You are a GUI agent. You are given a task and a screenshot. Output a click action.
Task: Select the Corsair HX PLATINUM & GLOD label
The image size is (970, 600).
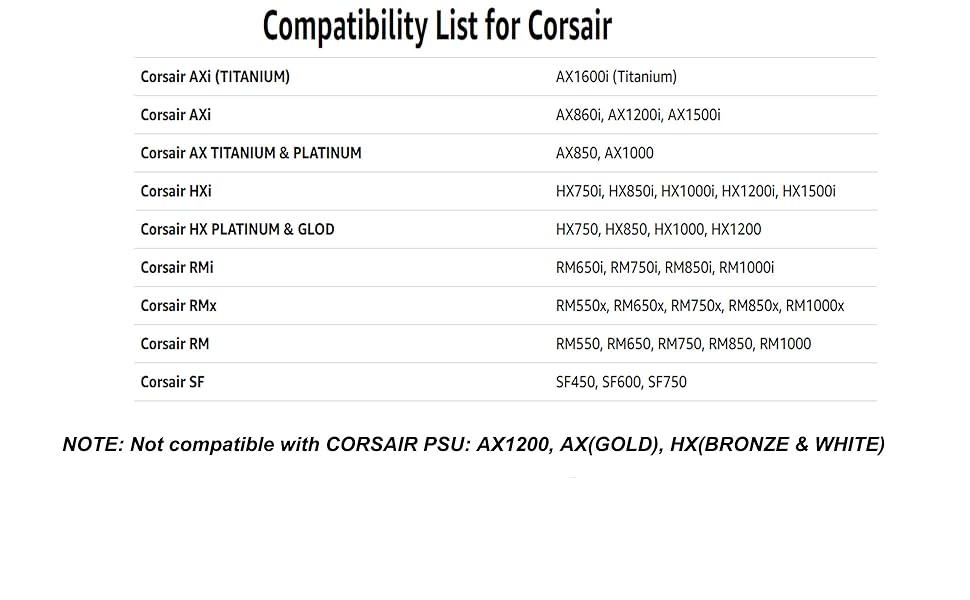click(237, 229)
